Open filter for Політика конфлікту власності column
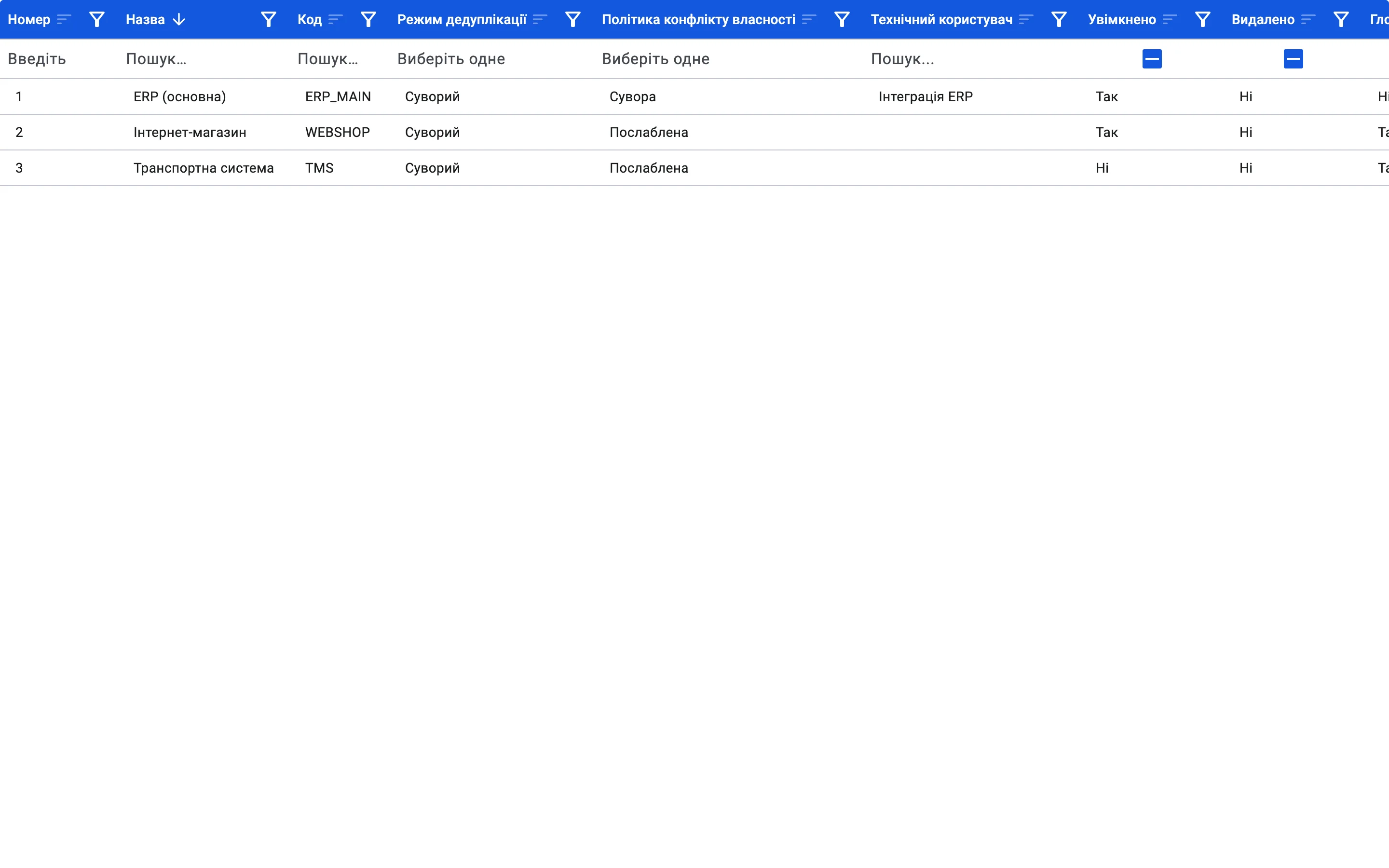Image resolution: width=1389 pixels, height=868 pixels. (842, 19)
